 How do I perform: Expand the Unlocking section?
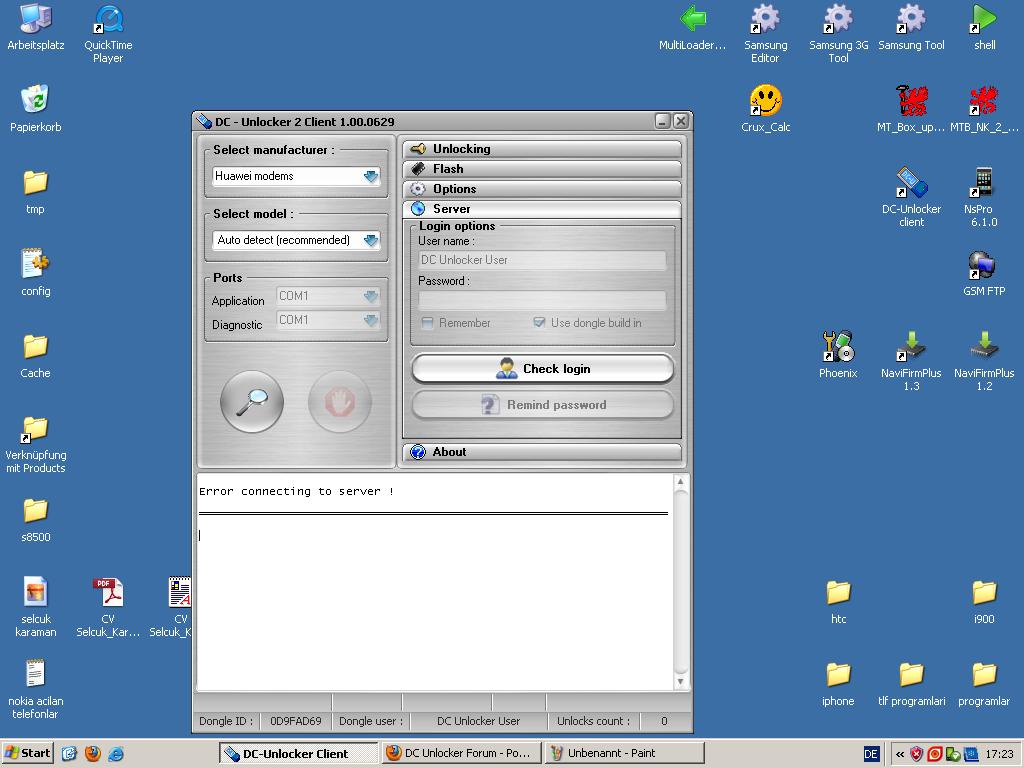(541, 149)
